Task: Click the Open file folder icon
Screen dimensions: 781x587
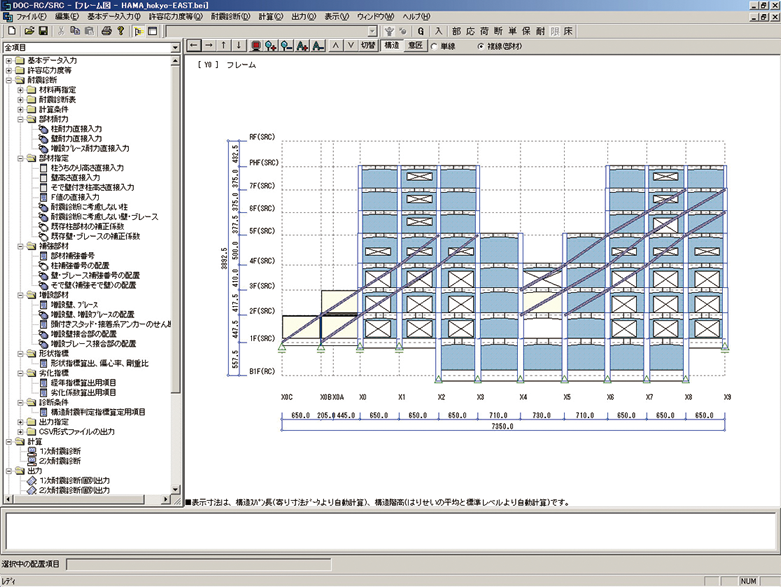Action: pyautogui.click(x=29, y=31)
